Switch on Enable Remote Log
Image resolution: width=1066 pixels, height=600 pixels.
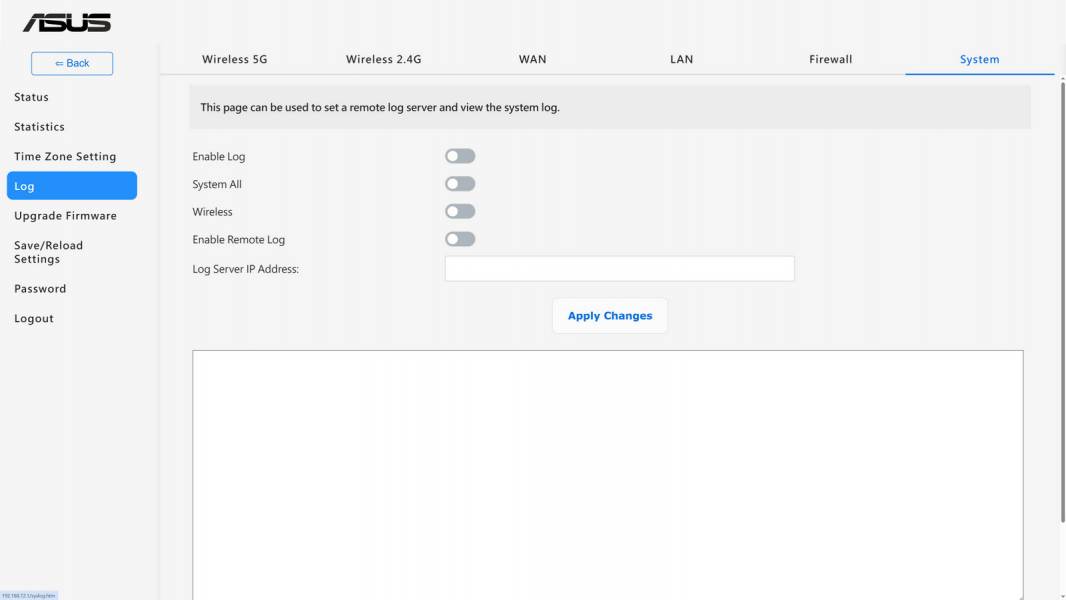(460, 239)
